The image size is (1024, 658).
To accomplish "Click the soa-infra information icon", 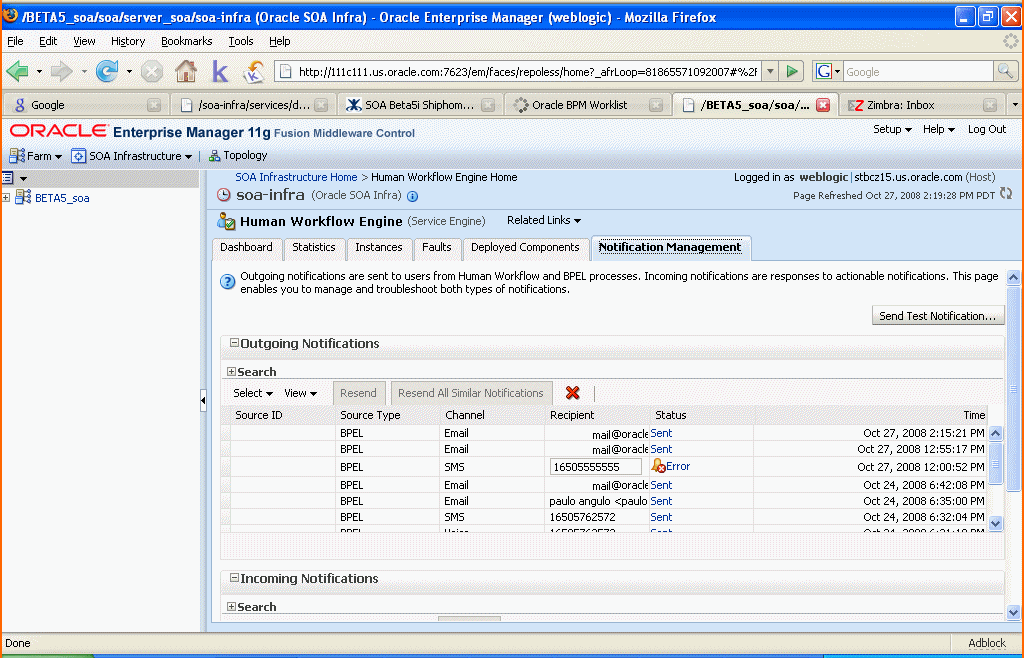I will click(413, 196).
